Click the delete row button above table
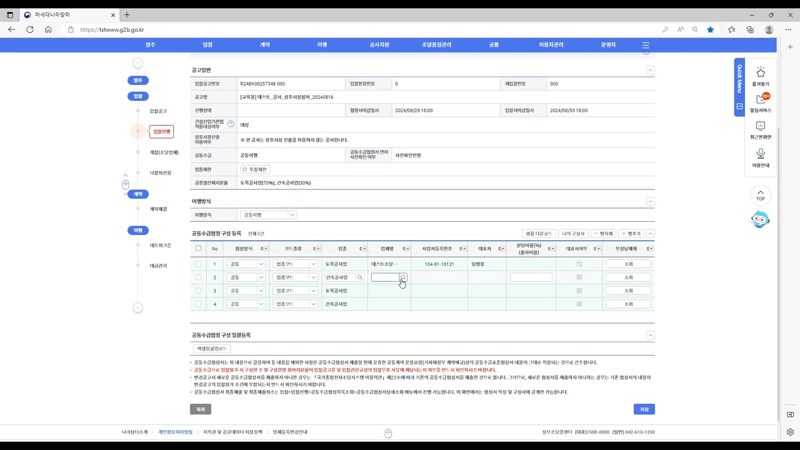800x450 pixels. [603, 233]
